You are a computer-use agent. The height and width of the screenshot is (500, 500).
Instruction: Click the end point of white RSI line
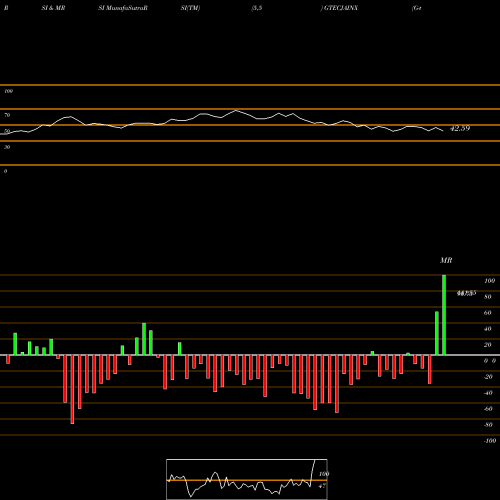pyautogui.click(x=443, y=130)
